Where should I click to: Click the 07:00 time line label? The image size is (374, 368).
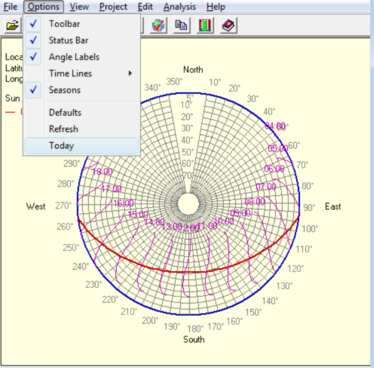click(266, 187)
